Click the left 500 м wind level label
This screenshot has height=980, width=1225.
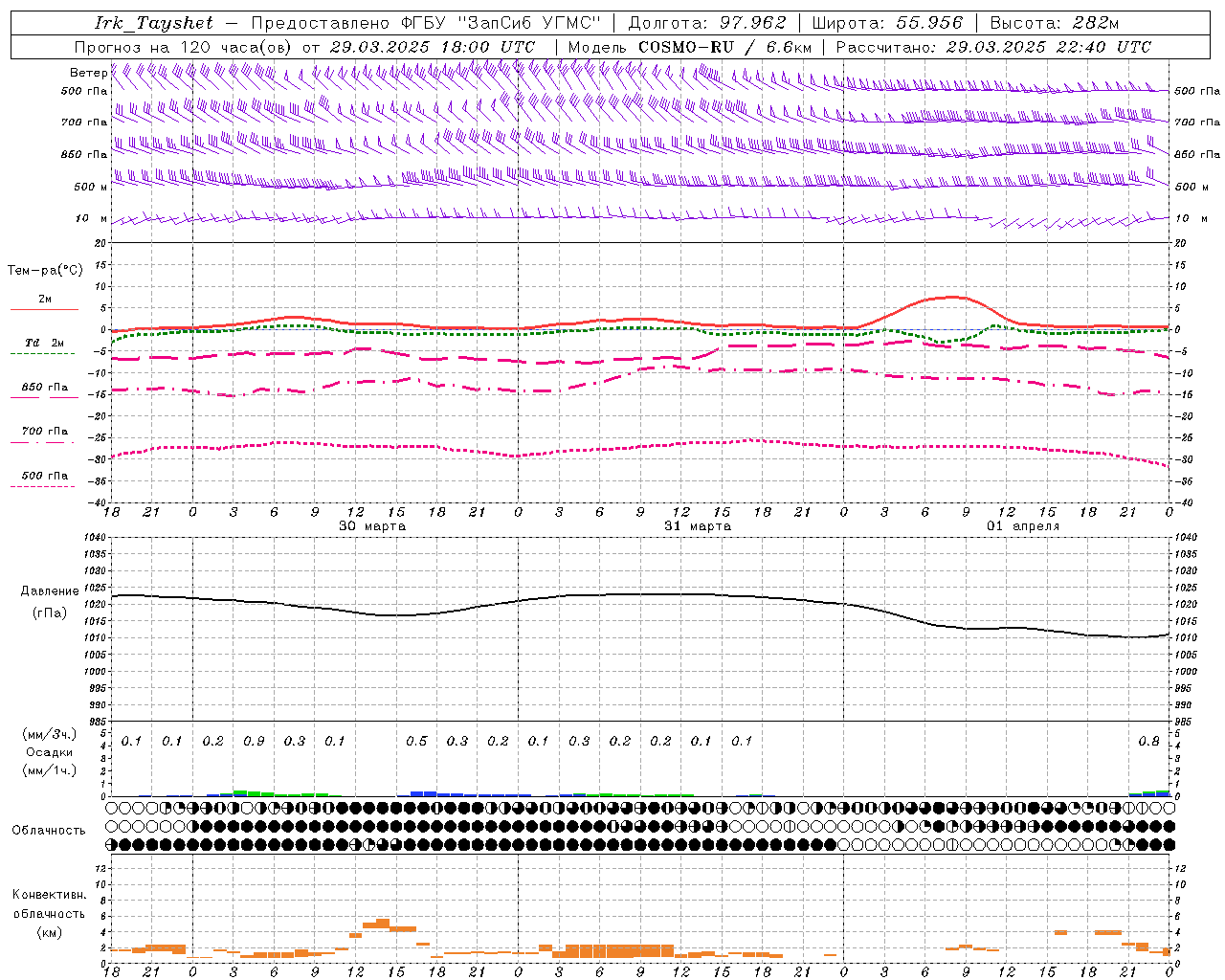point(90,187)
